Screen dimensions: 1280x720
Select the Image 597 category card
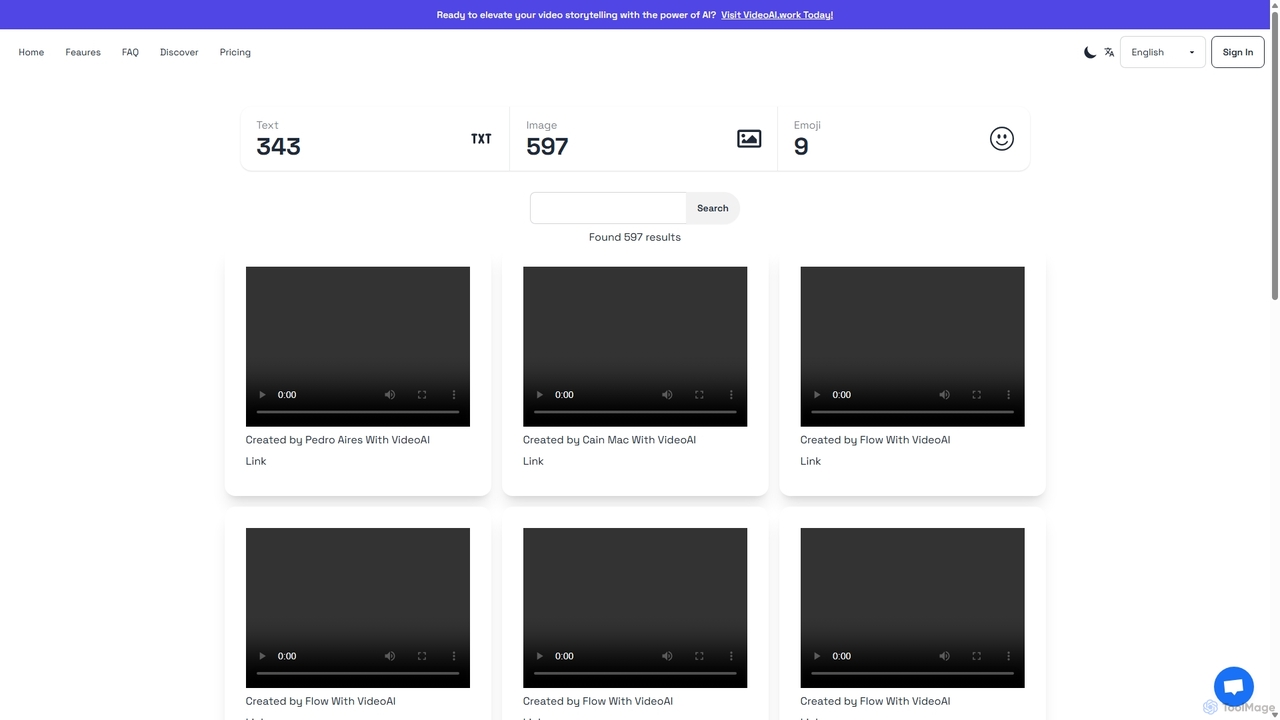pyautogui.click(x=643, y=139)
